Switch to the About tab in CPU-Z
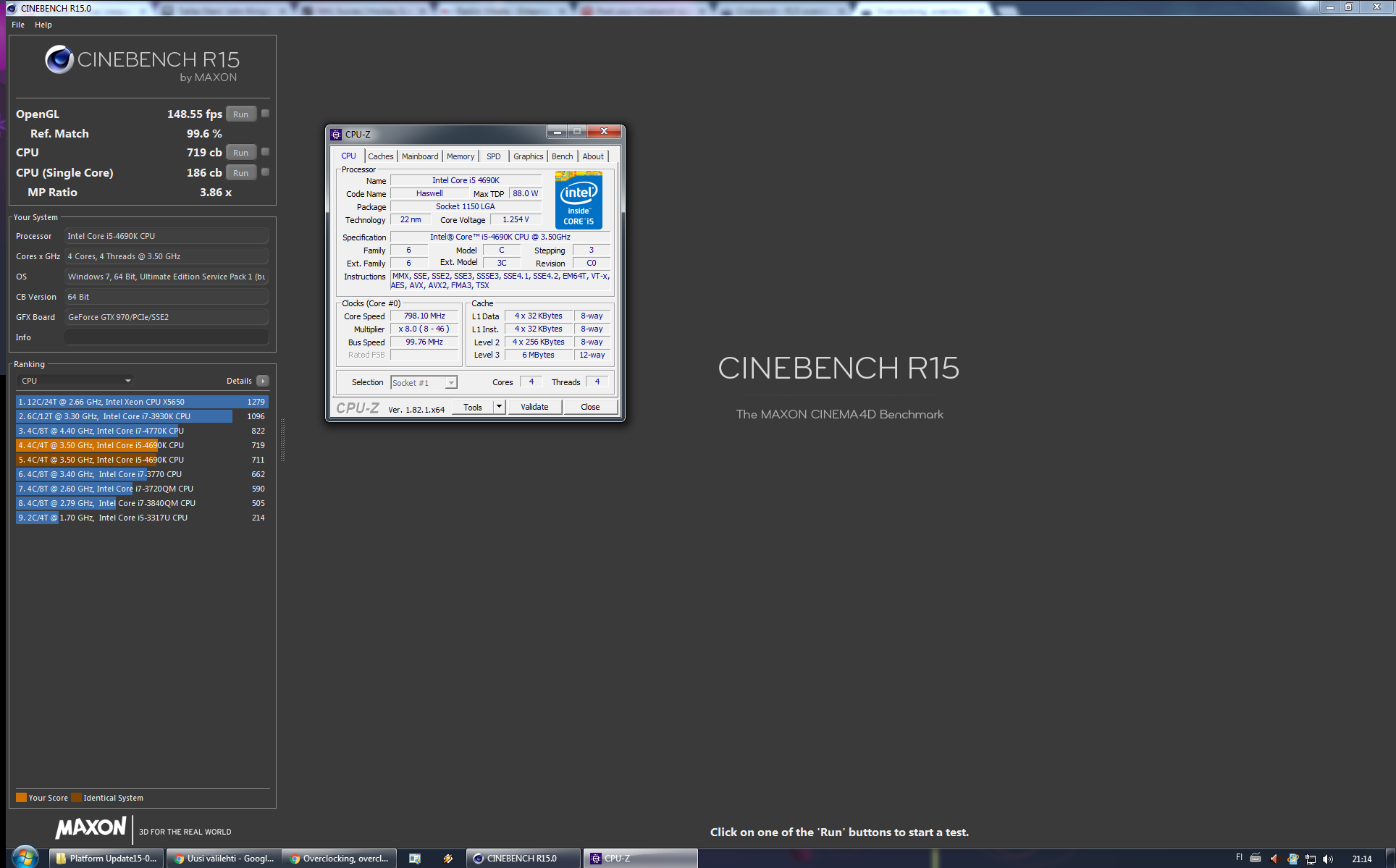This screenshot has width=1396, height=868. [593, 156]
